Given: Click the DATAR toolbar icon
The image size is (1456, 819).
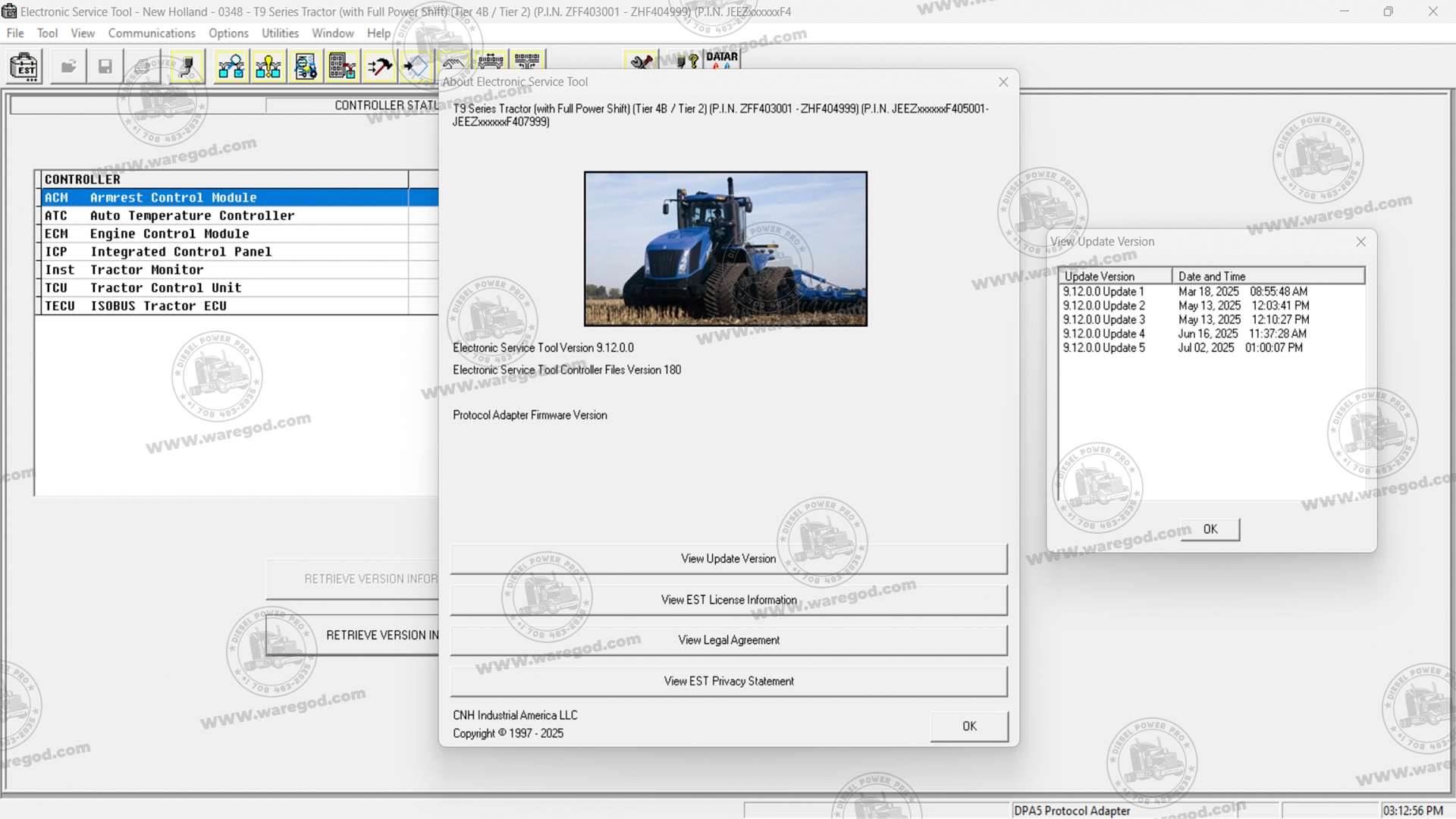Looking at the screenshot, I should (x=722, y=59).
